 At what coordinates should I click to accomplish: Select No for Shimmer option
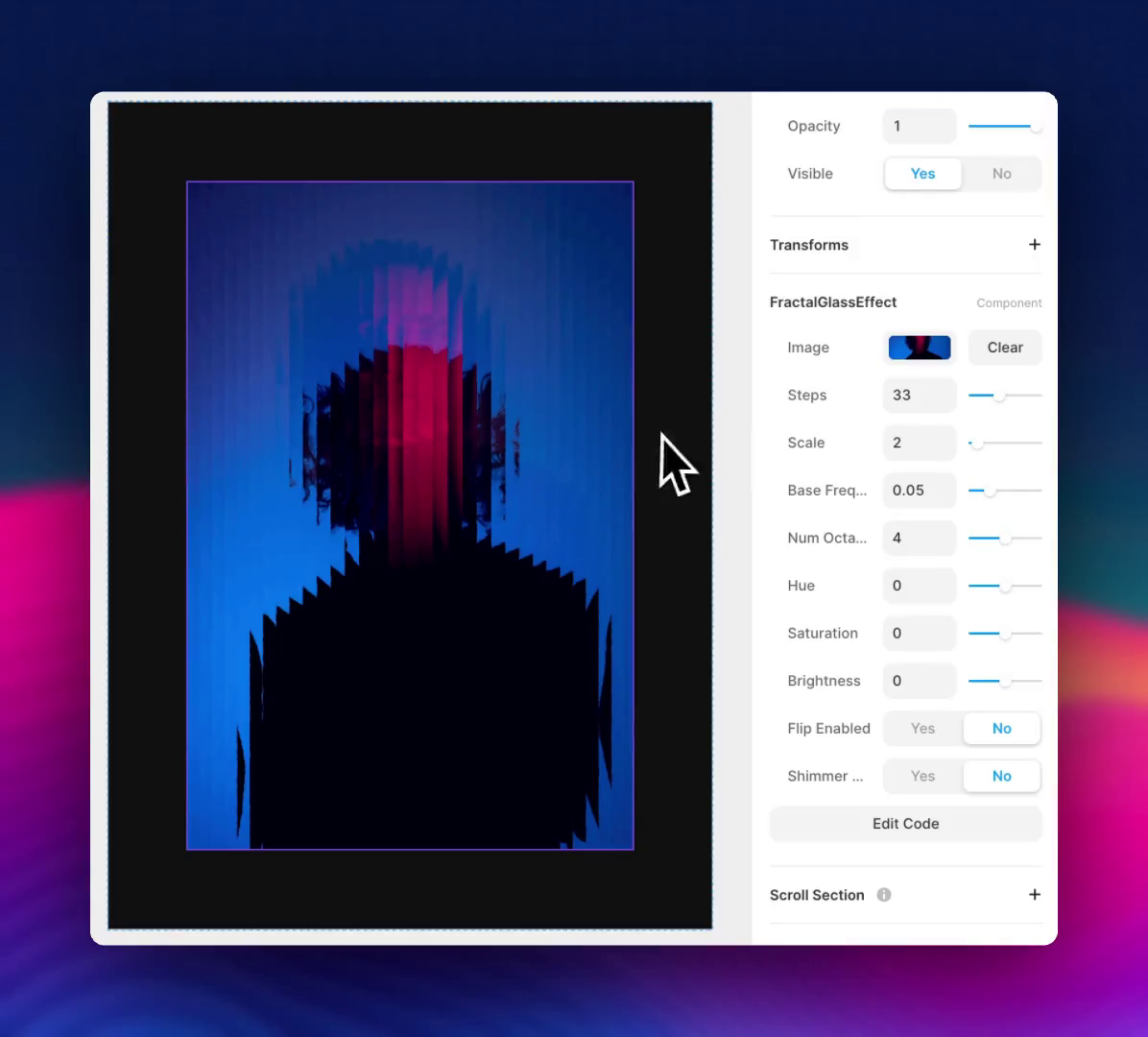click(x=1001, y=776)
